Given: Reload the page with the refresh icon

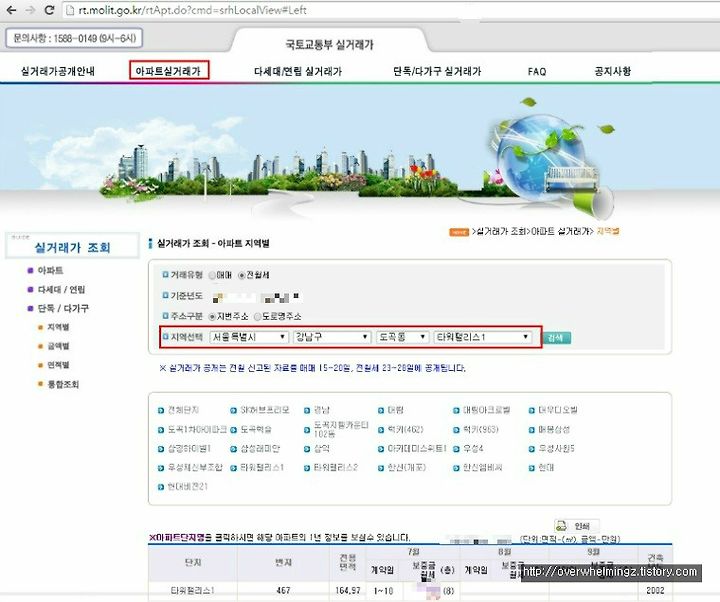Looking at the screenshot, I should (49, 10).
